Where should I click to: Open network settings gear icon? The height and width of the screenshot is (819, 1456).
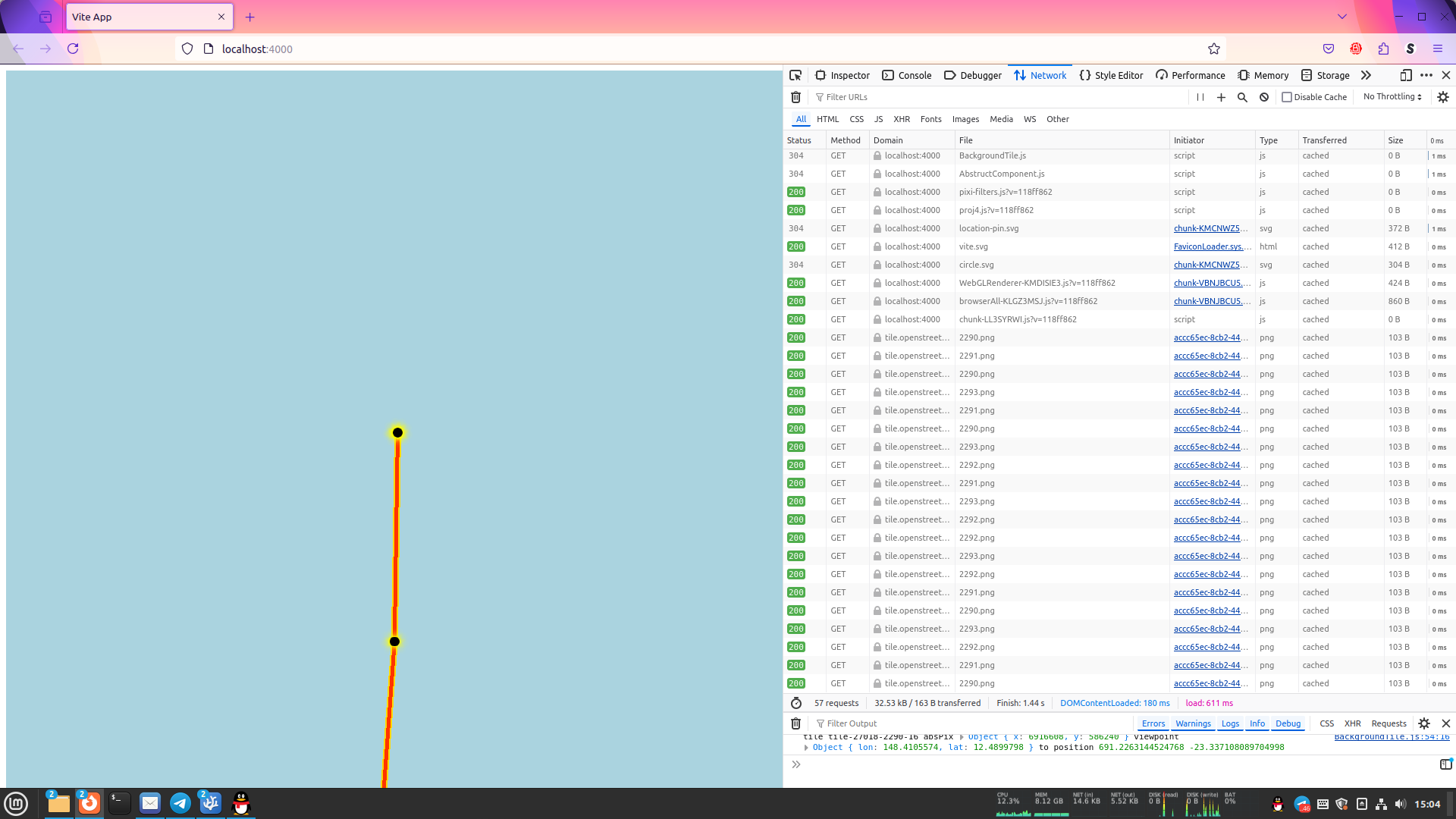coord(1443,97)
